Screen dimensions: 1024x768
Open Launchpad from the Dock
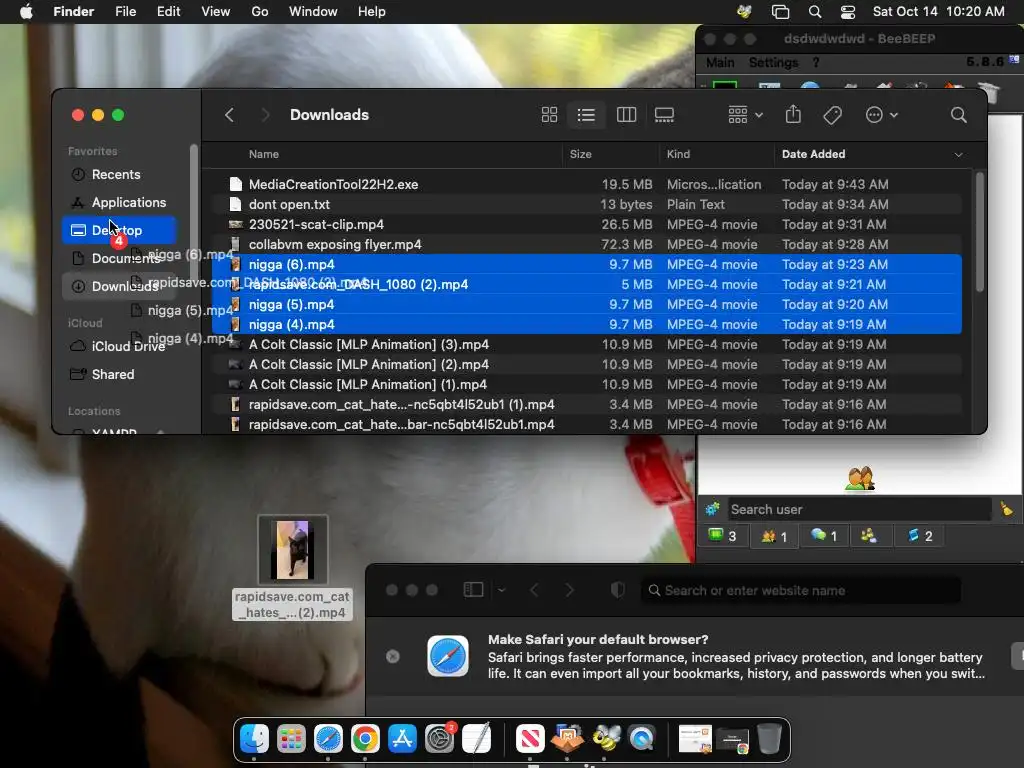[291, 739]
